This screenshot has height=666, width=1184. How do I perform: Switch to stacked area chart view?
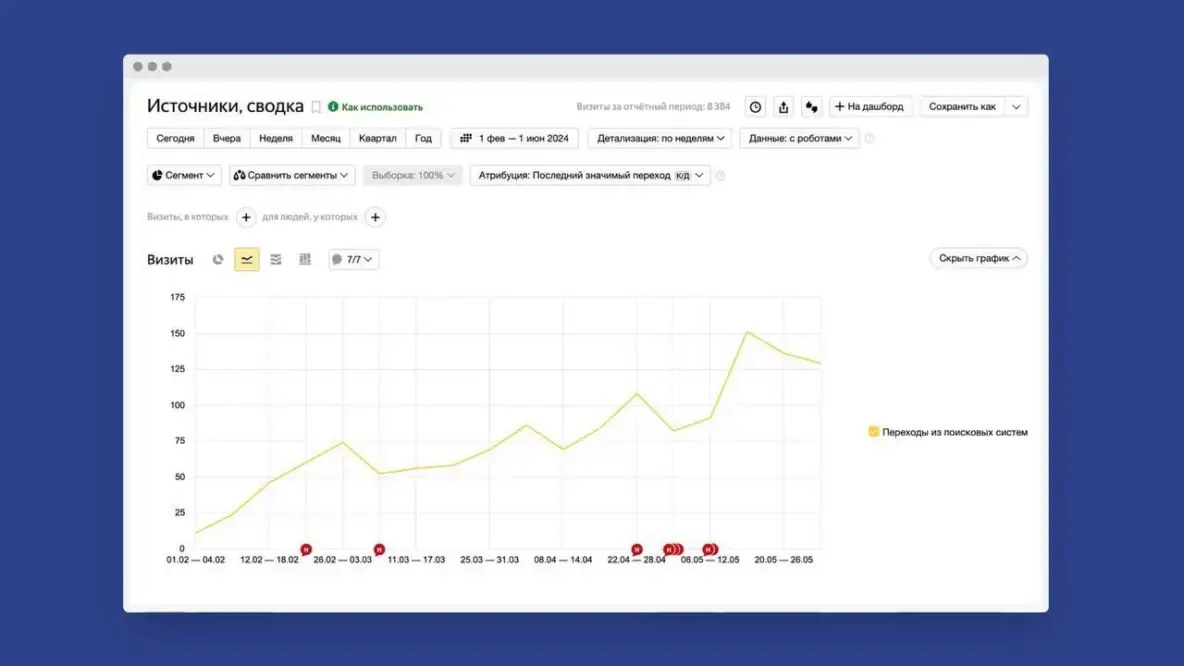[276, 260]
